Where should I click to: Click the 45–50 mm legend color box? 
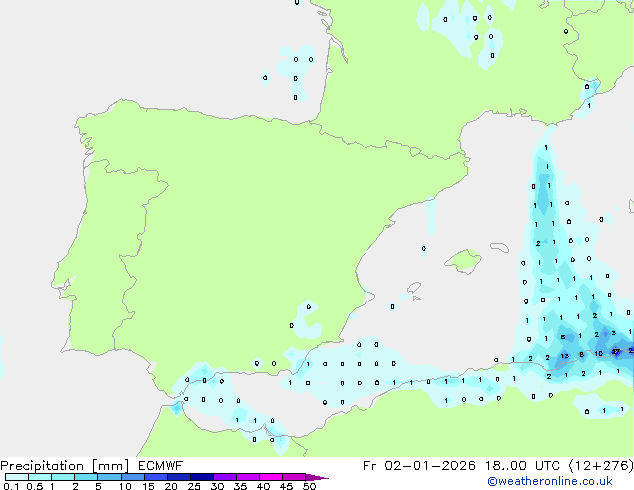click(294, 477)
